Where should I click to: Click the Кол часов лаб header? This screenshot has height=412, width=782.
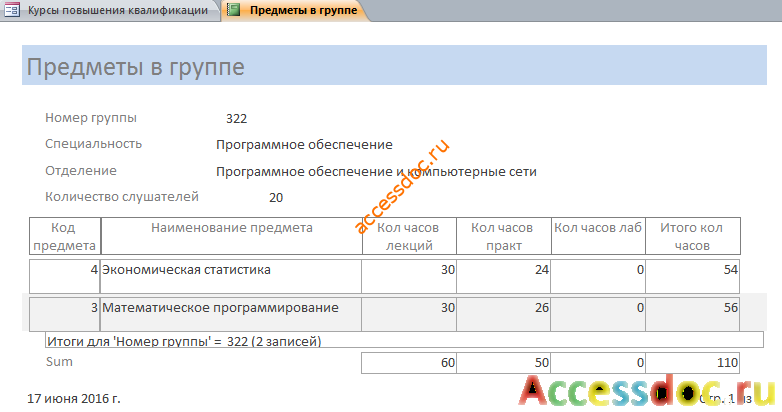(598, 236)
